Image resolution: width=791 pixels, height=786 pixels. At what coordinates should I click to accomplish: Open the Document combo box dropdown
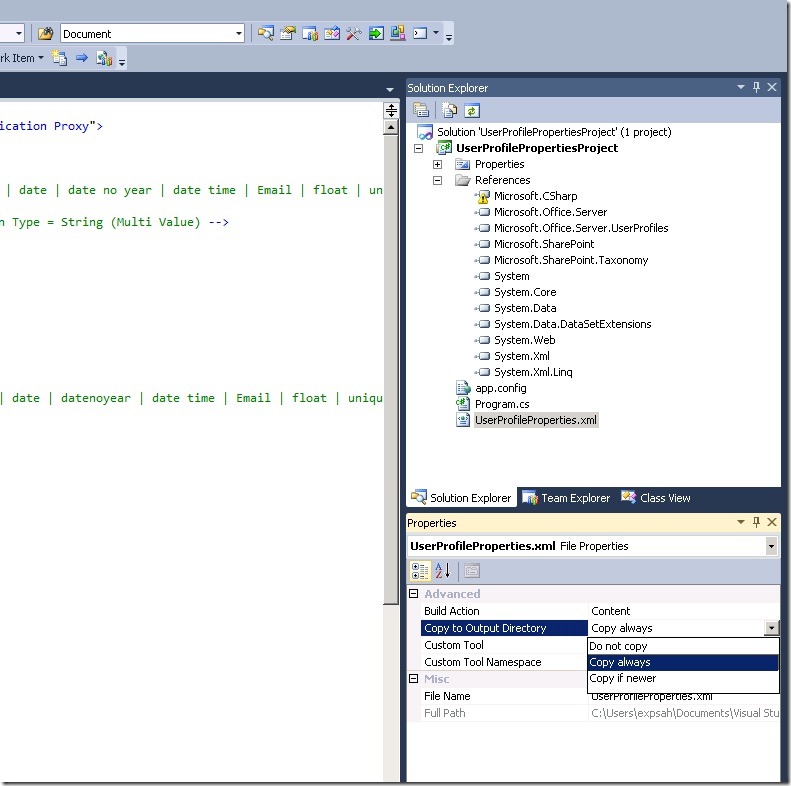click(x=238, y=34)
